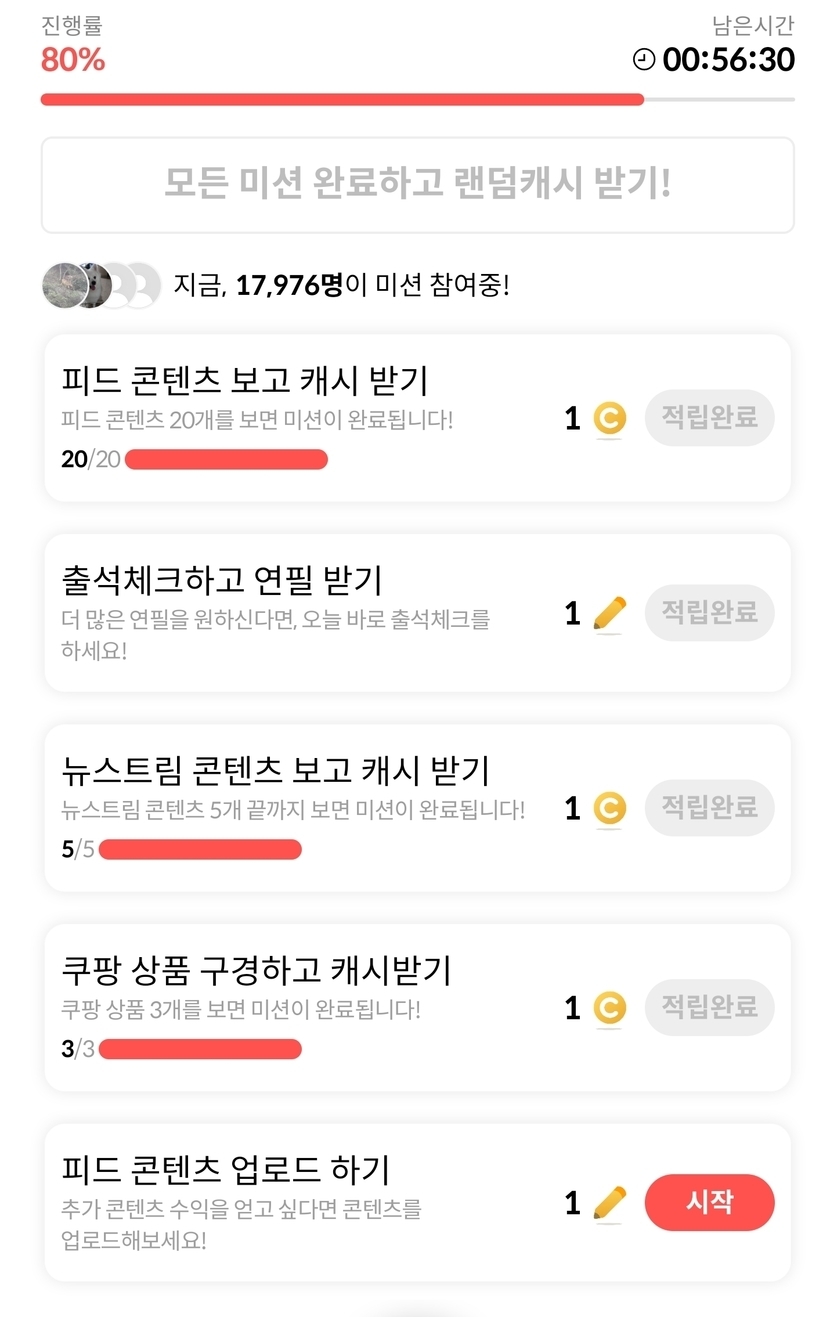Click the 00:56:30 remaining time counter
Screen dimensions: 830x1317
(728, 60)
